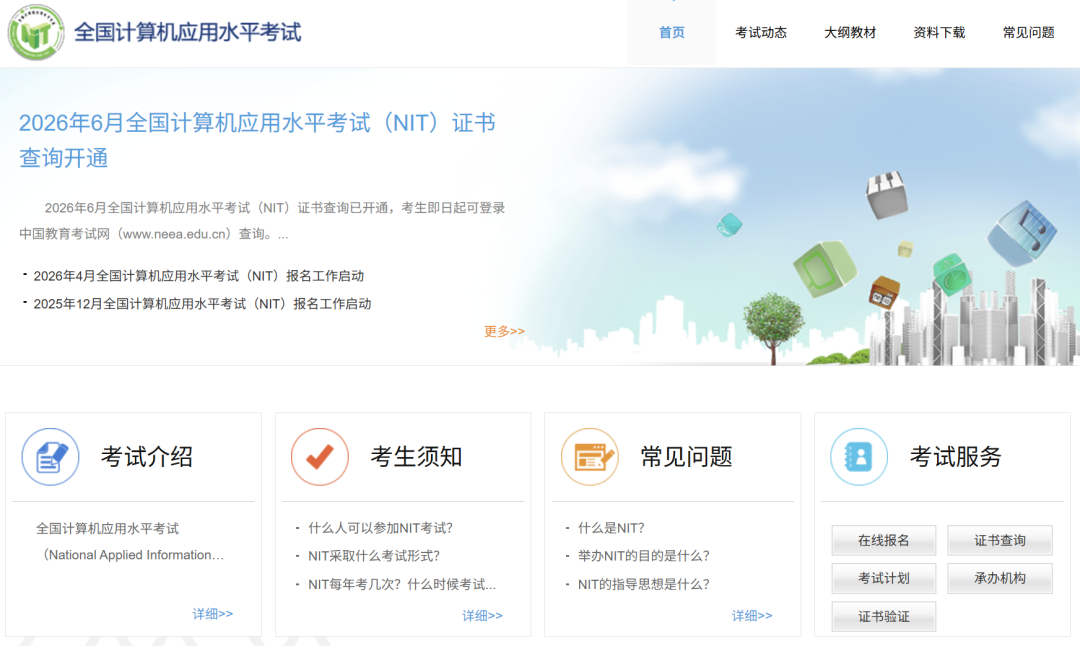1080x646 pixels.
Task: Click the 证书验证 button
Action: pyautogui.click(x=884, y=616)
